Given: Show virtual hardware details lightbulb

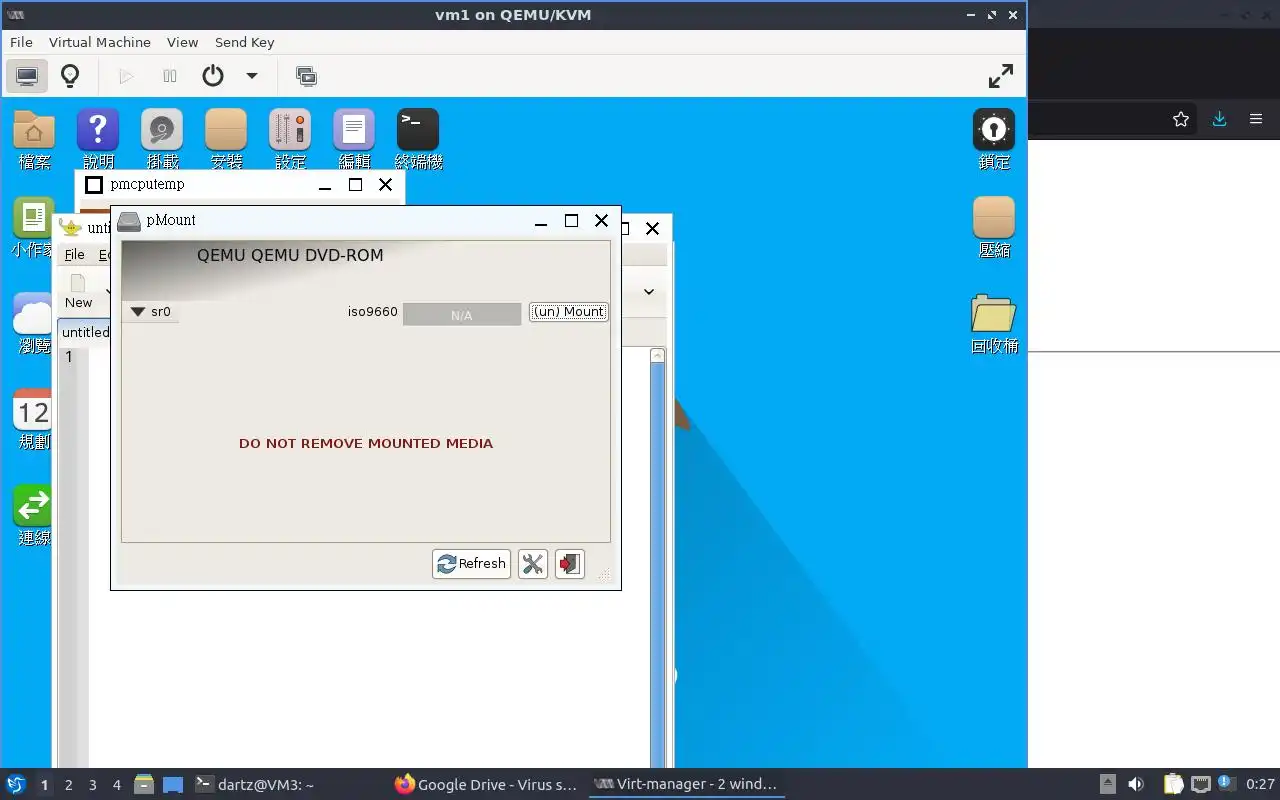Looking at the screenshot, I should [x=70, y=76].
